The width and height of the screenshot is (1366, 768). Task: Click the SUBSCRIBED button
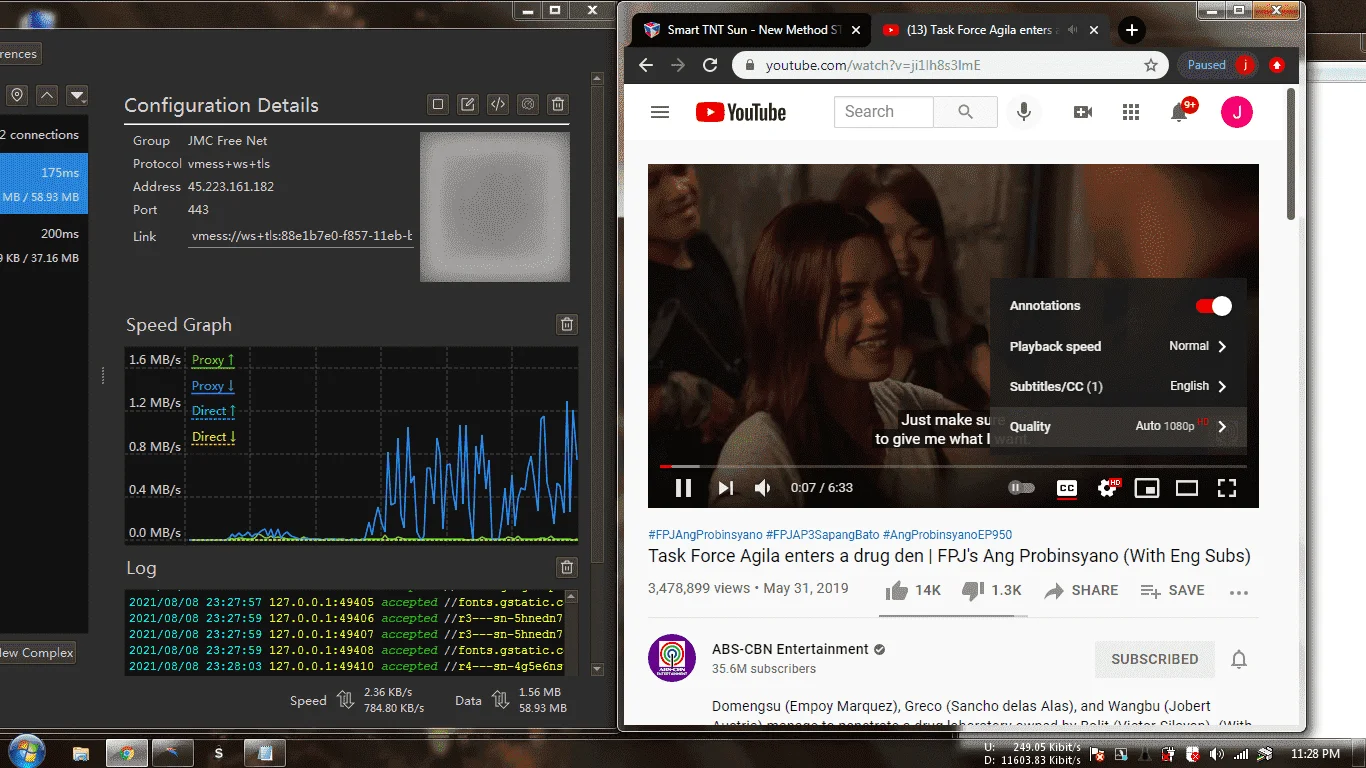pyautogui.click(x=1155, y=659)
